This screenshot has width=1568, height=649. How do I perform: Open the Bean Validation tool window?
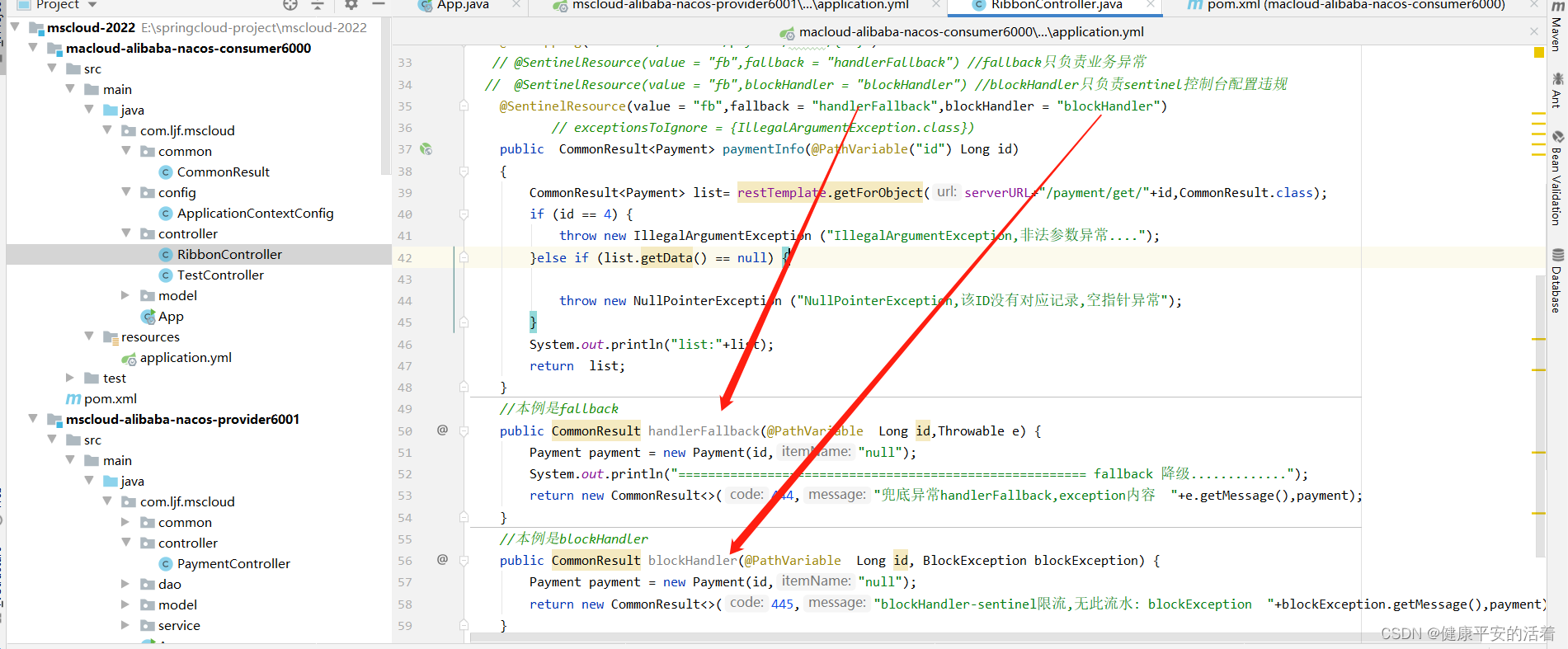[1556, 177]
